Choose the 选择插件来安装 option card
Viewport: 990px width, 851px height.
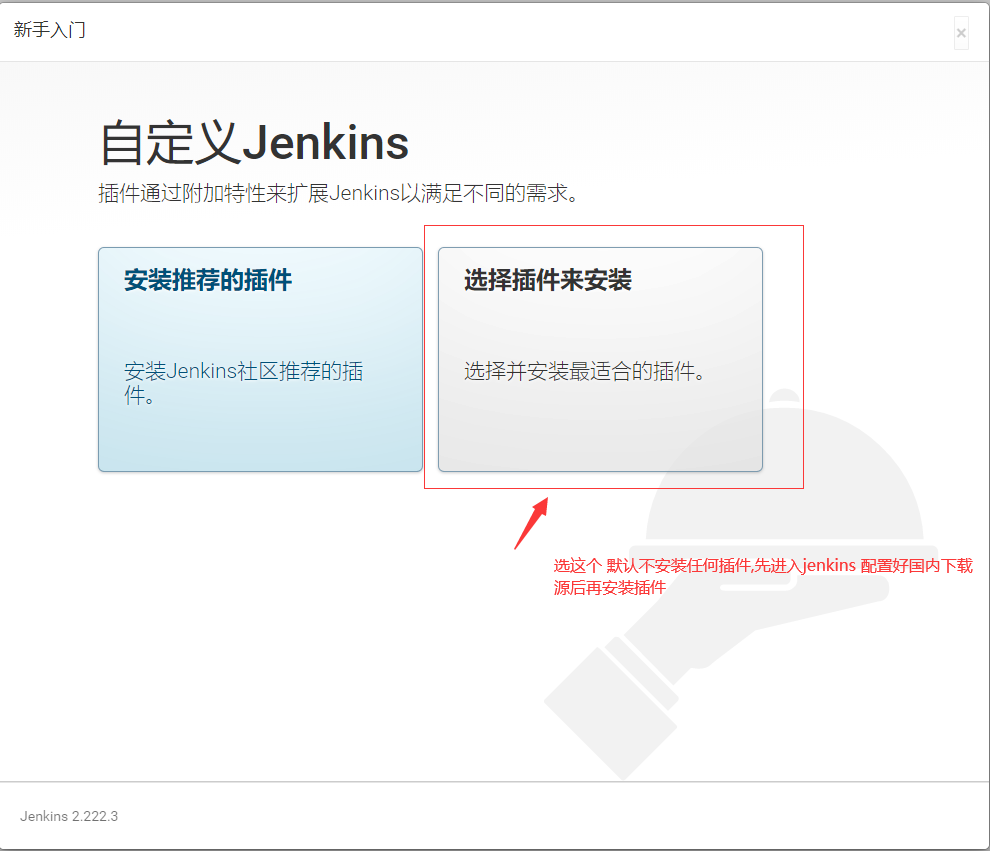600,359
